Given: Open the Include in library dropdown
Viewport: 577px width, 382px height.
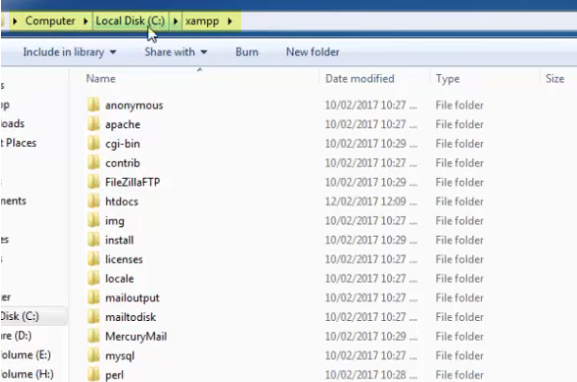Looking at the screenshot, I should [70, 52].
